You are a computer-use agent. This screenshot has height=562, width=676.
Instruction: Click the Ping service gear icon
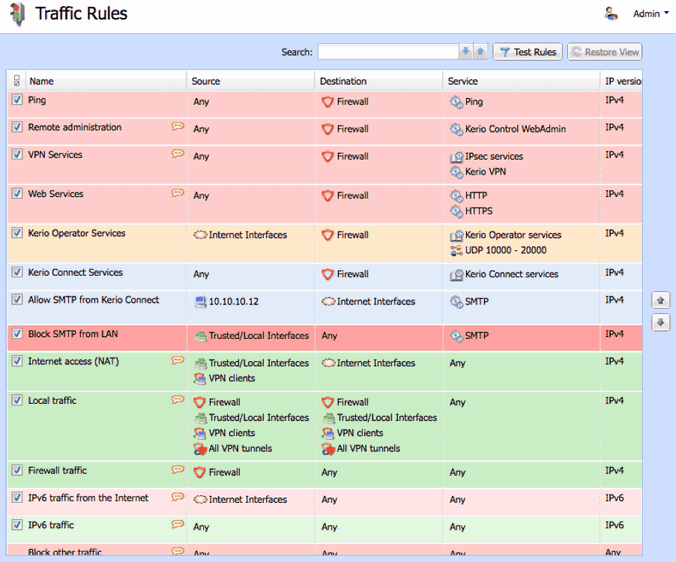point(456,102)
